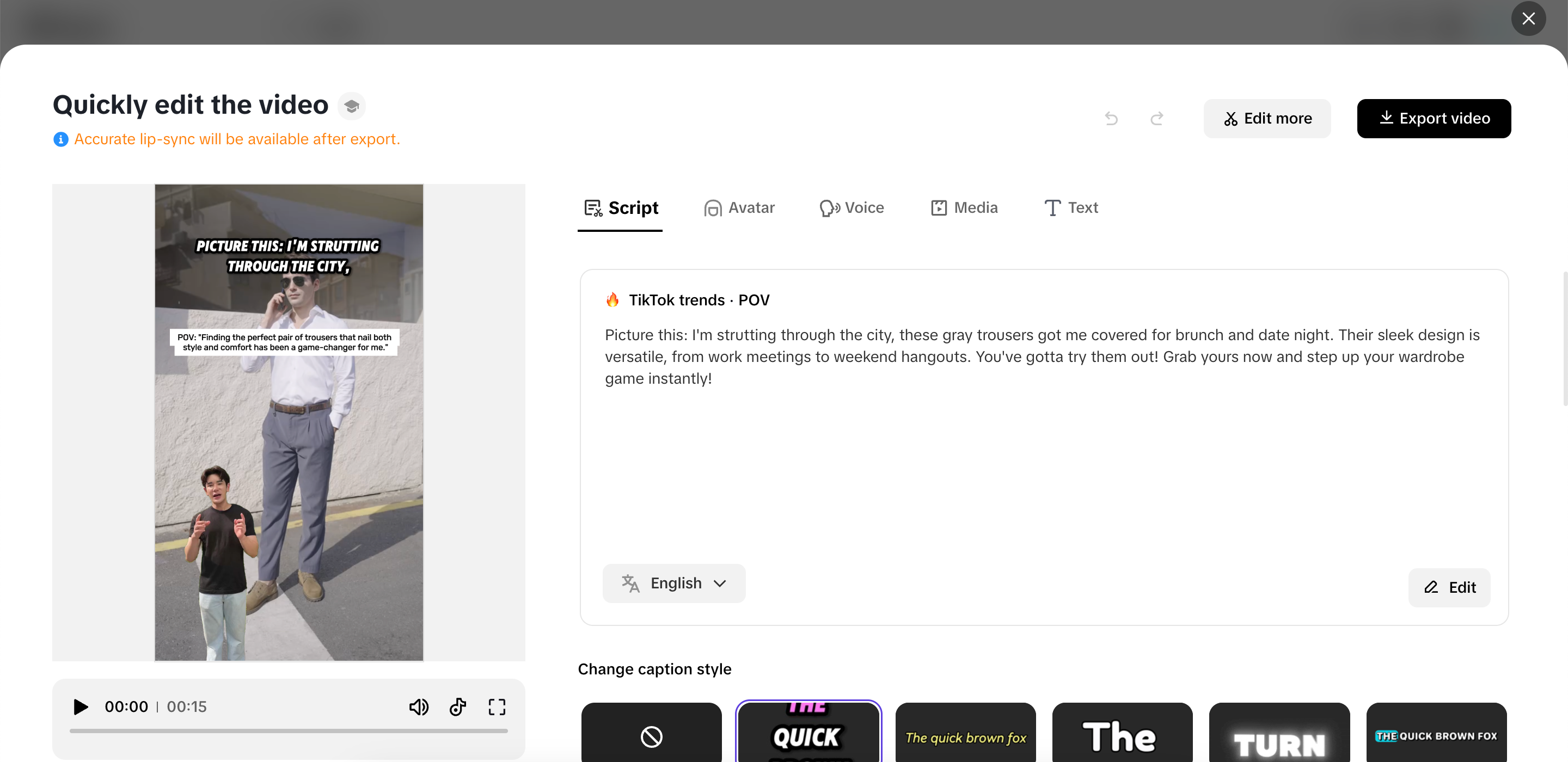Open the TikTok preview option
1568x762 pixels.
(457, 706)
